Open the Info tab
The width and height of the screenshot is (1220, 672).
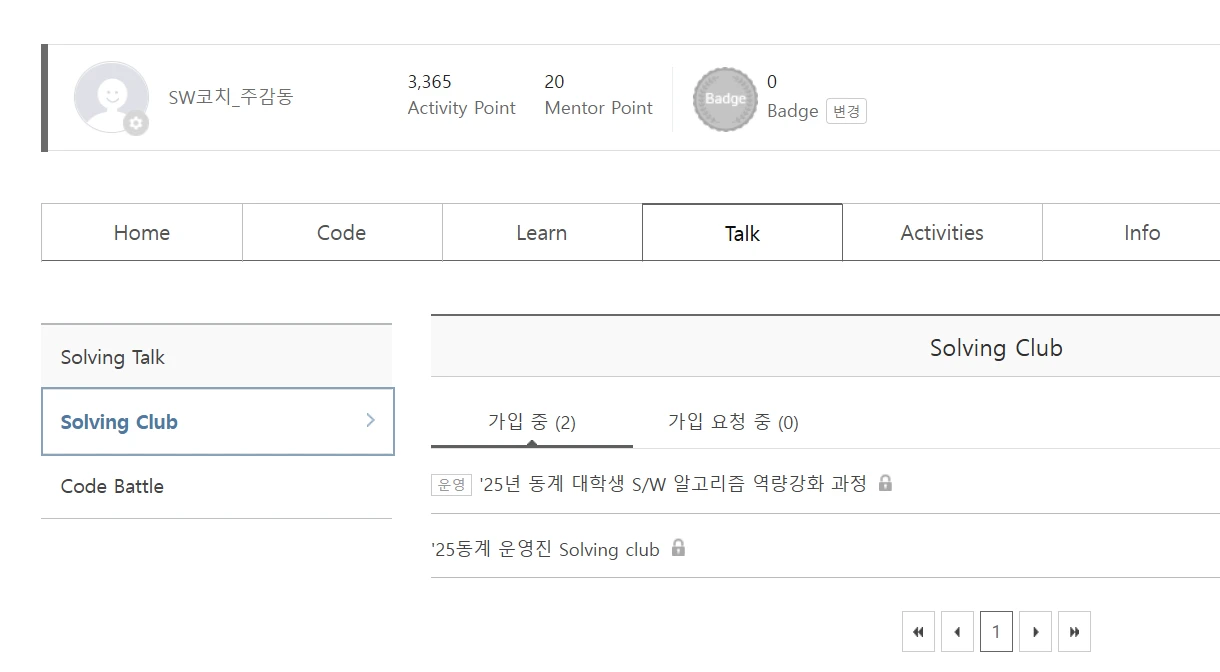click(x=1141, y=233)
